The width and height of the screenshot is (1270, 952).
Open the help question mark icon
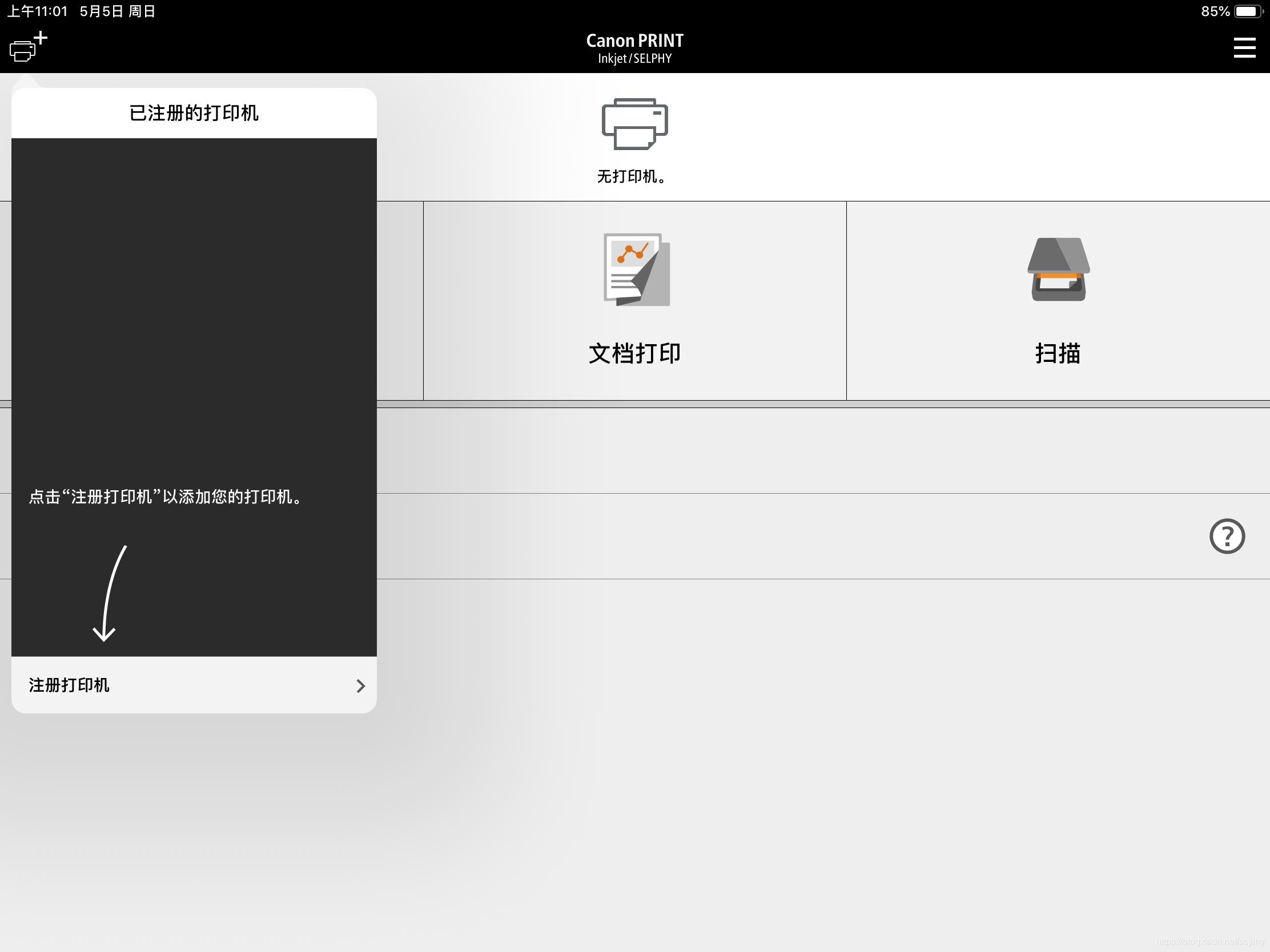[x=1227, y=535]
